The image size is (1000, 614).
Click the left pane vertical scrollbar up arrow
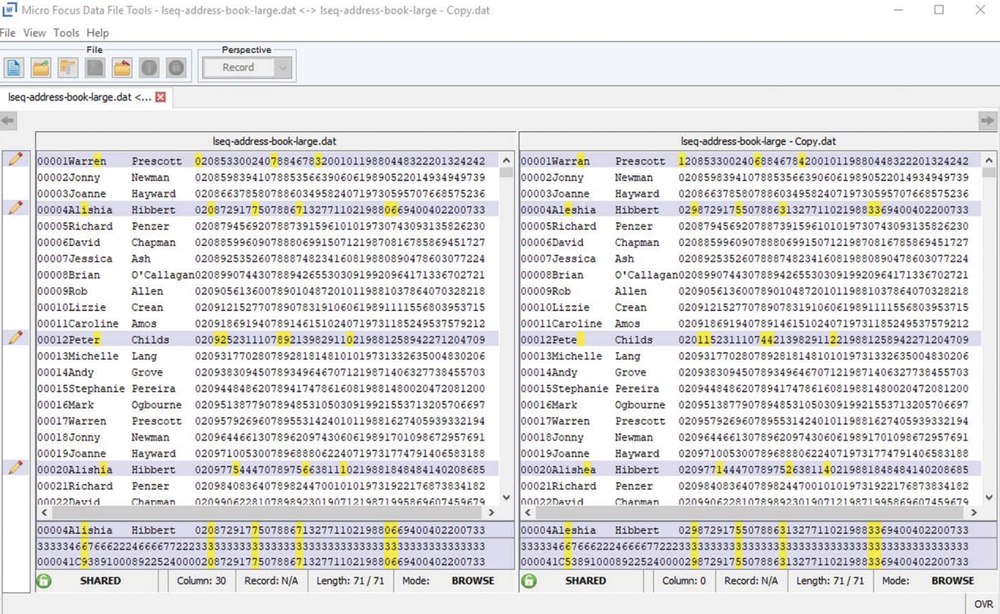click(506, 160)
